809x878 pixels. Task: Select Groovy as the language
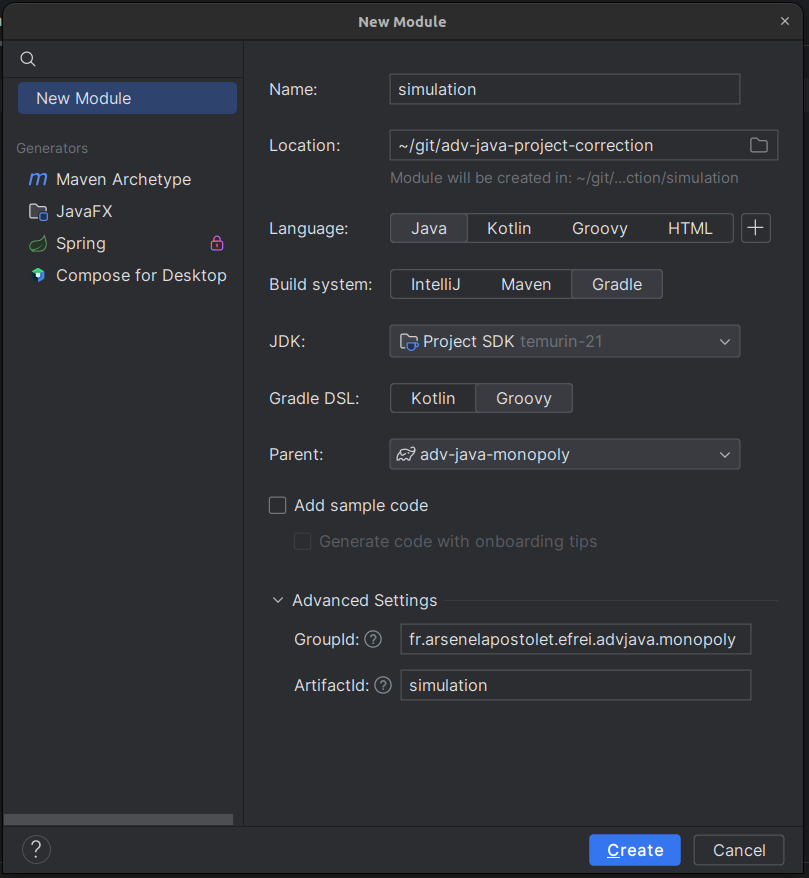[x=600, y=228]
